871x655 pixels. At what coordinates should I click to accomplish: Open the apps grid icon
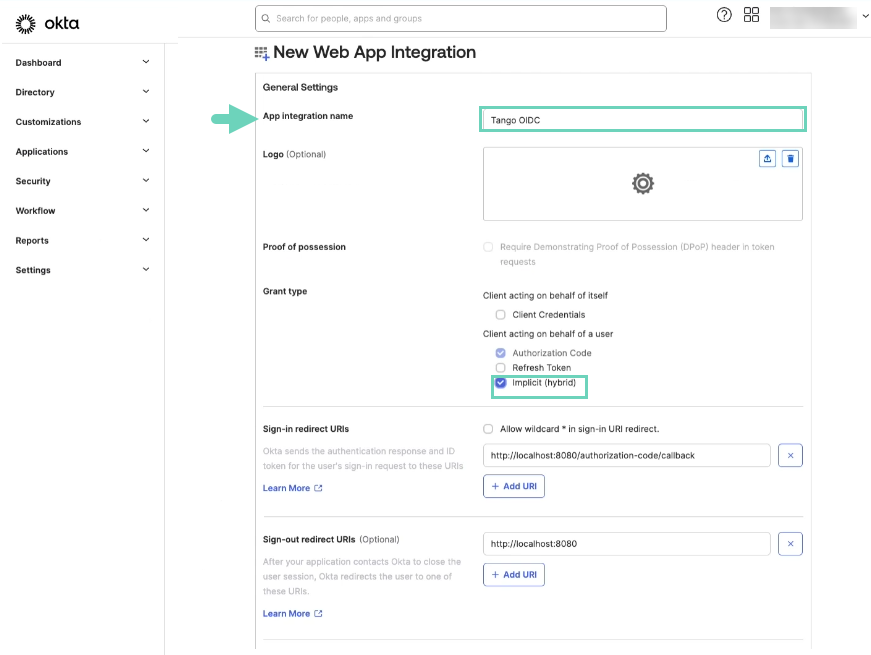tap(752, 15)
